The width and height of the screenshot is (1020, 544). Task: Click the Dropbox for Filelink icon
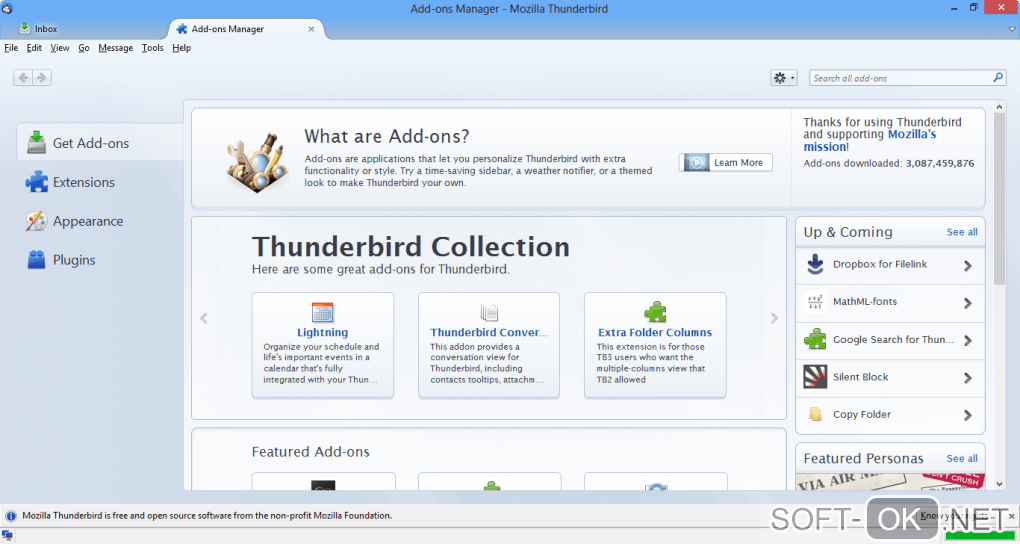[815, 264]
